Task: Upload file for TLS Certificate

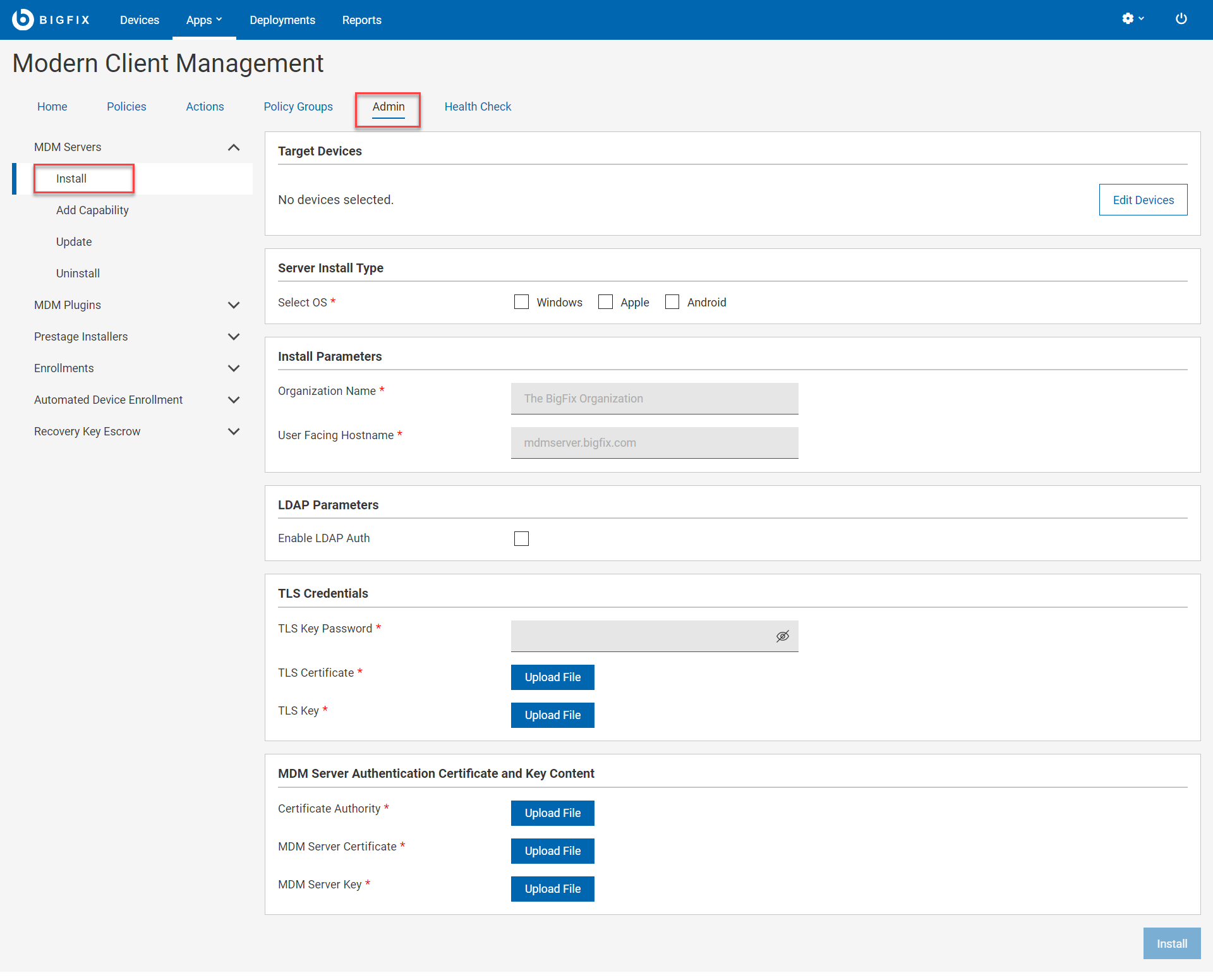Action: [552, 677]
